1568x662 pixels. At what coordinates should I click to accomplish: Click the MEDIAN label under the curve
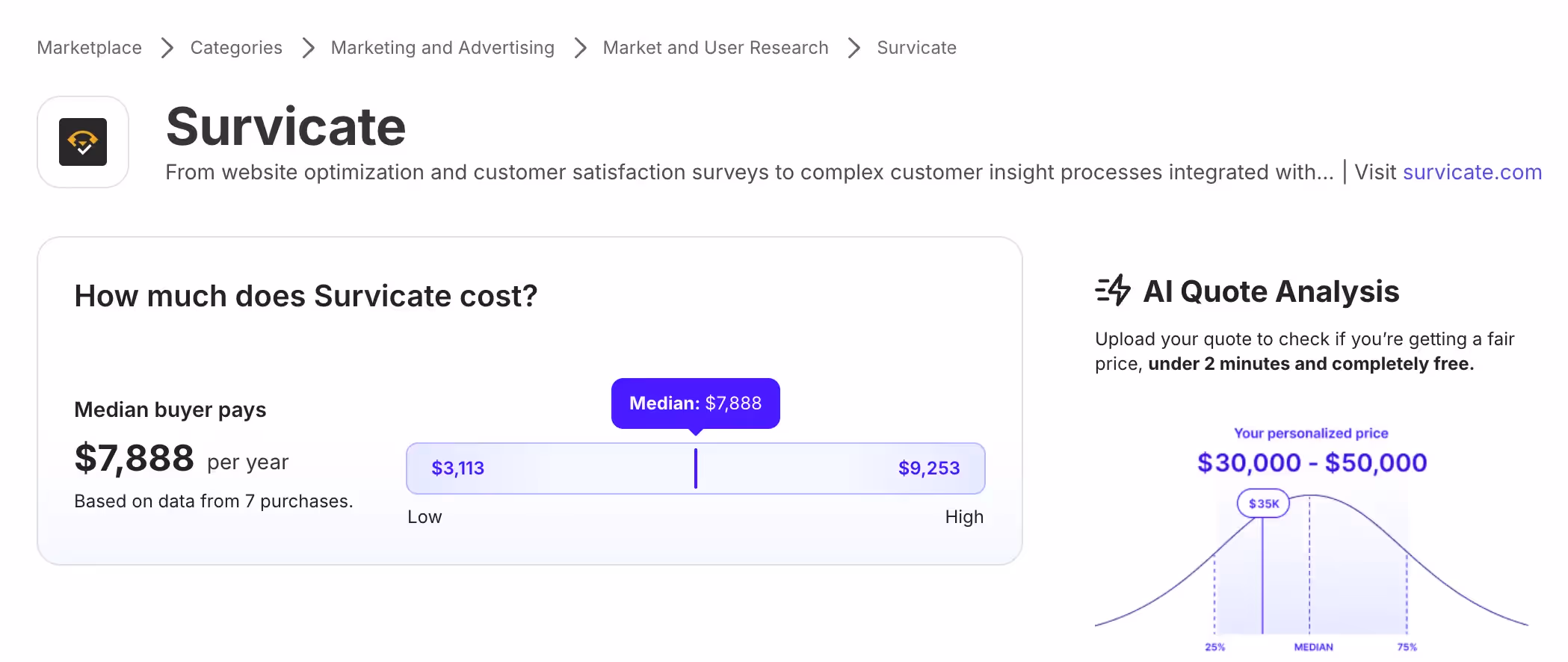[1313, 647]
